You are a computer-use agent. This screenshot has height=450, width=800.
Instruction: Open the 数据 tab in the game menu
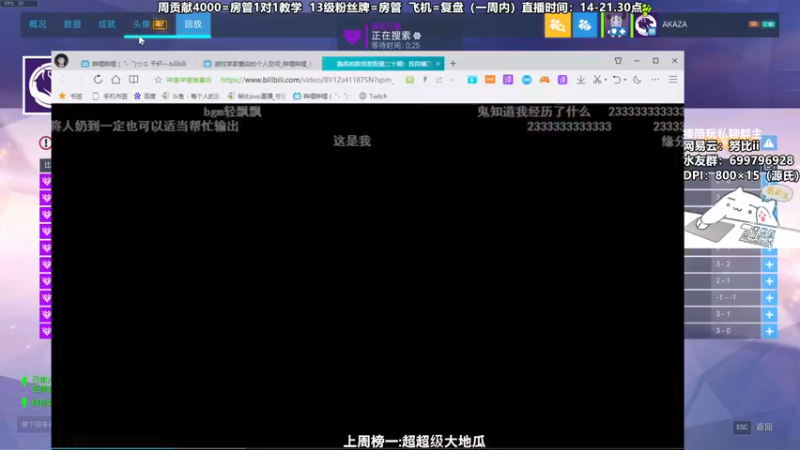[72, 24]
